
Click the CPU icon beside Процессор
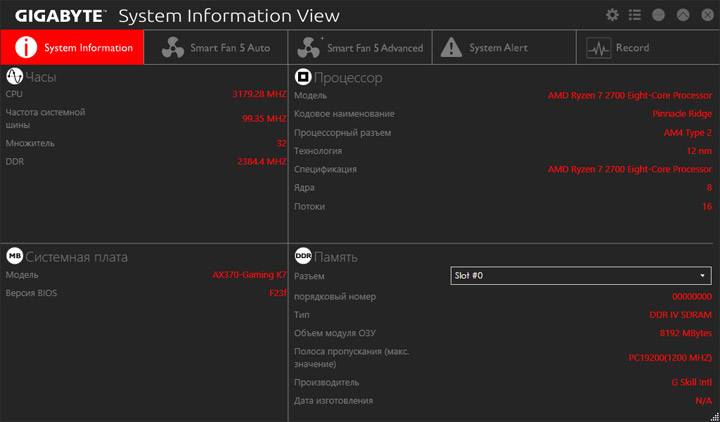(302, 77)
